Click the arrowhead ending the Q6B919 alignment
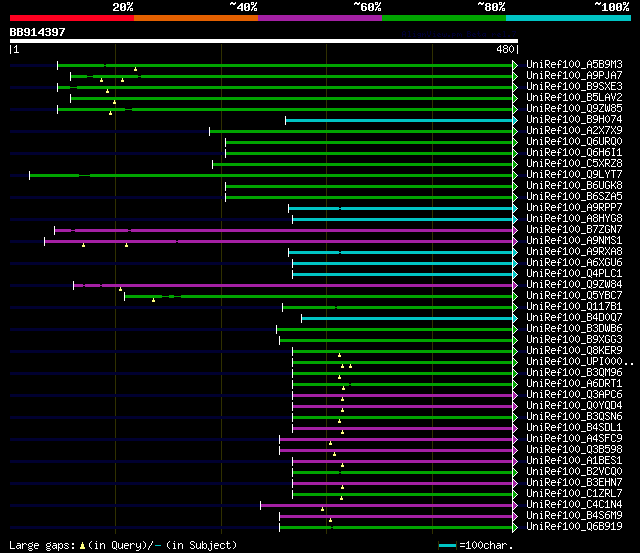This screenshot has width=640, height=553. (515, 528)
